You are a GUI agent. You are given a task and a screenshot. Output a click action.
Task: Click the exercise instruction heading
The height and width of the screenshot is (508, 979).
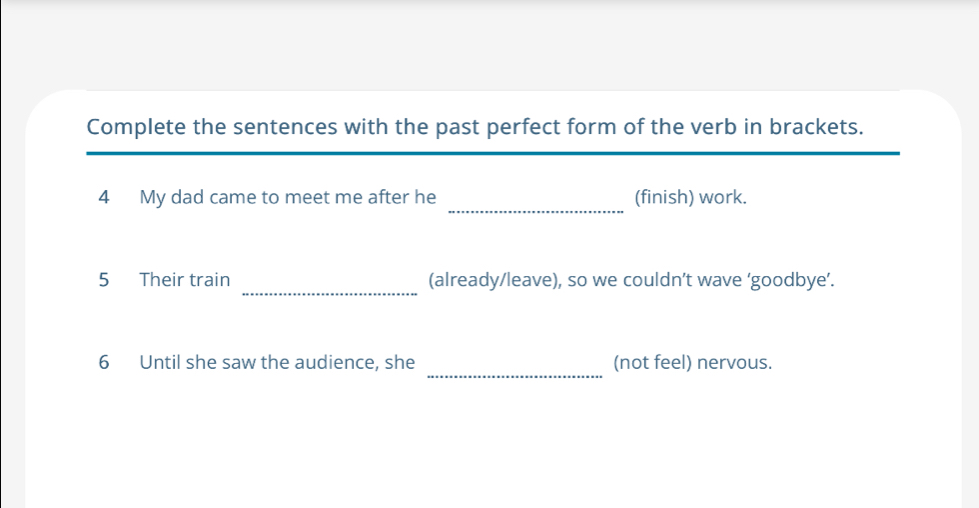tap(475, 128)
